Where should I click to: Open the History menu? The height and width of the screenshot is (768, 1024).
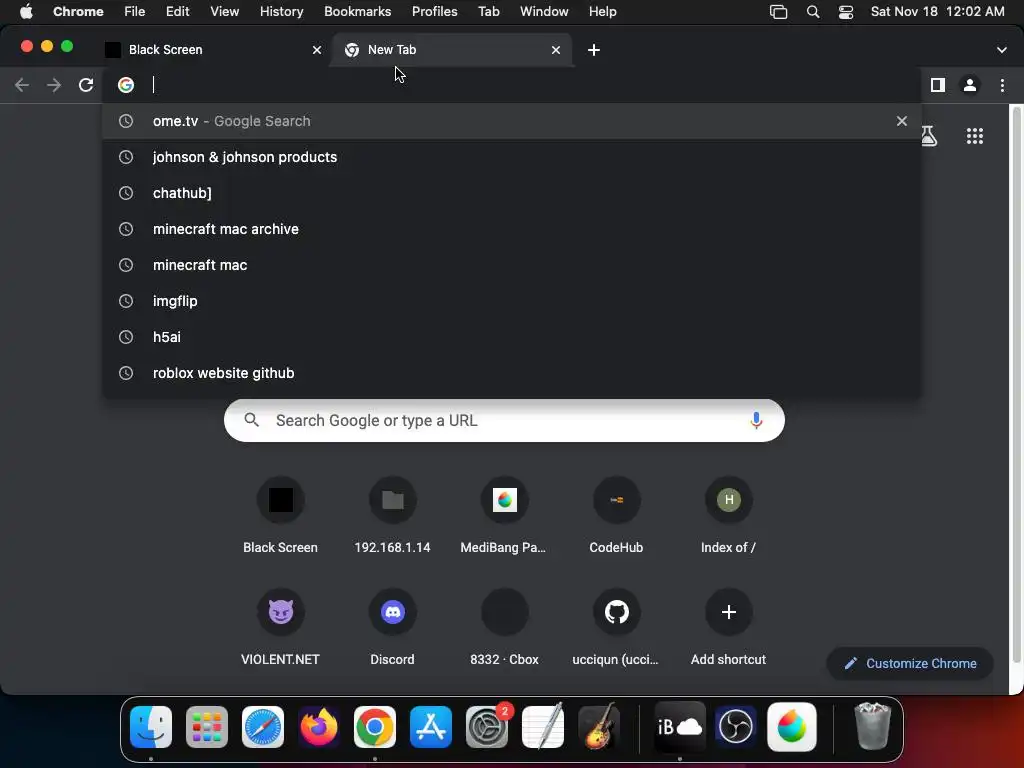point(281,11)
